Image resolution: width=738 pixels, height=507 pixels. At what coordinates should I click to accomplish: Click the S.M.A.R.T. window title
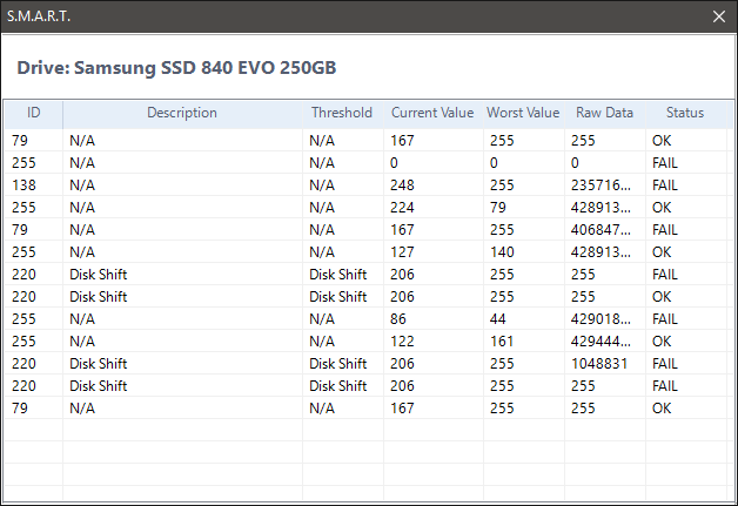tap(39, 16)
